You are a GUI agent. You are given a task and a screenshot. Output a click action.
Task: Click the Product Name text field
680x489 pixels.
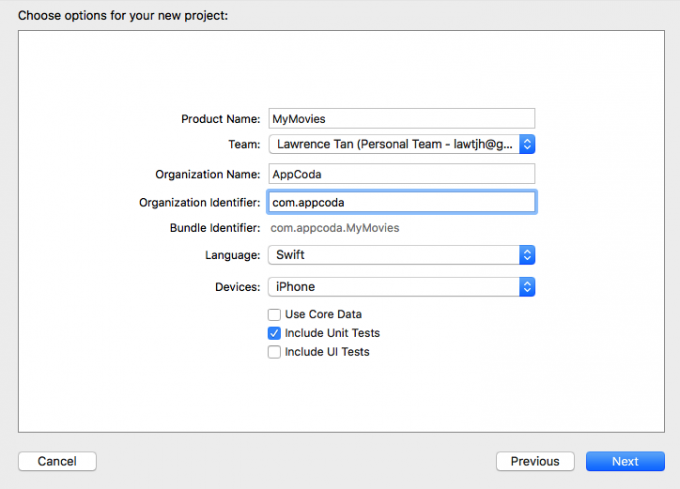click(402, 119)
